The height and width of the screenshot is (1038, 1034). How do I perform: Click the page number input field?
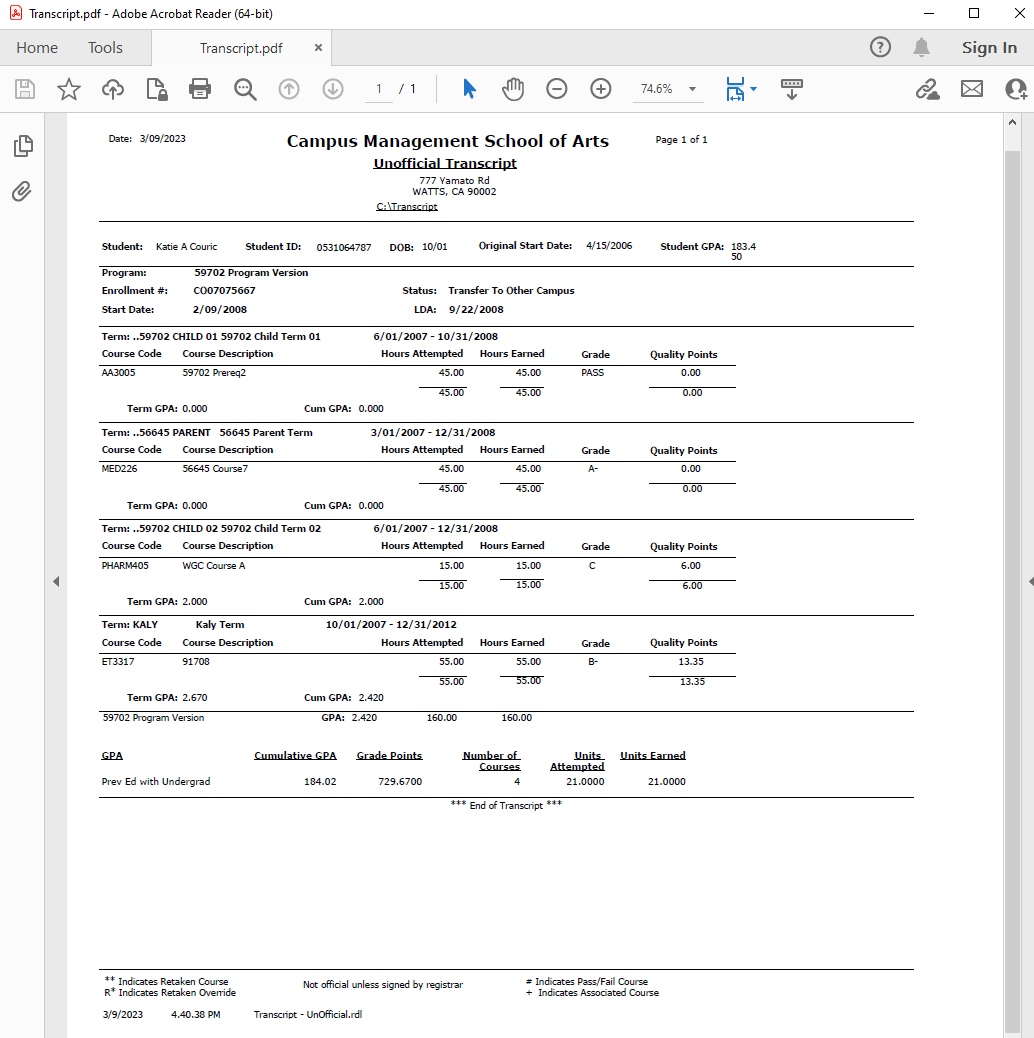coord(378,89)
